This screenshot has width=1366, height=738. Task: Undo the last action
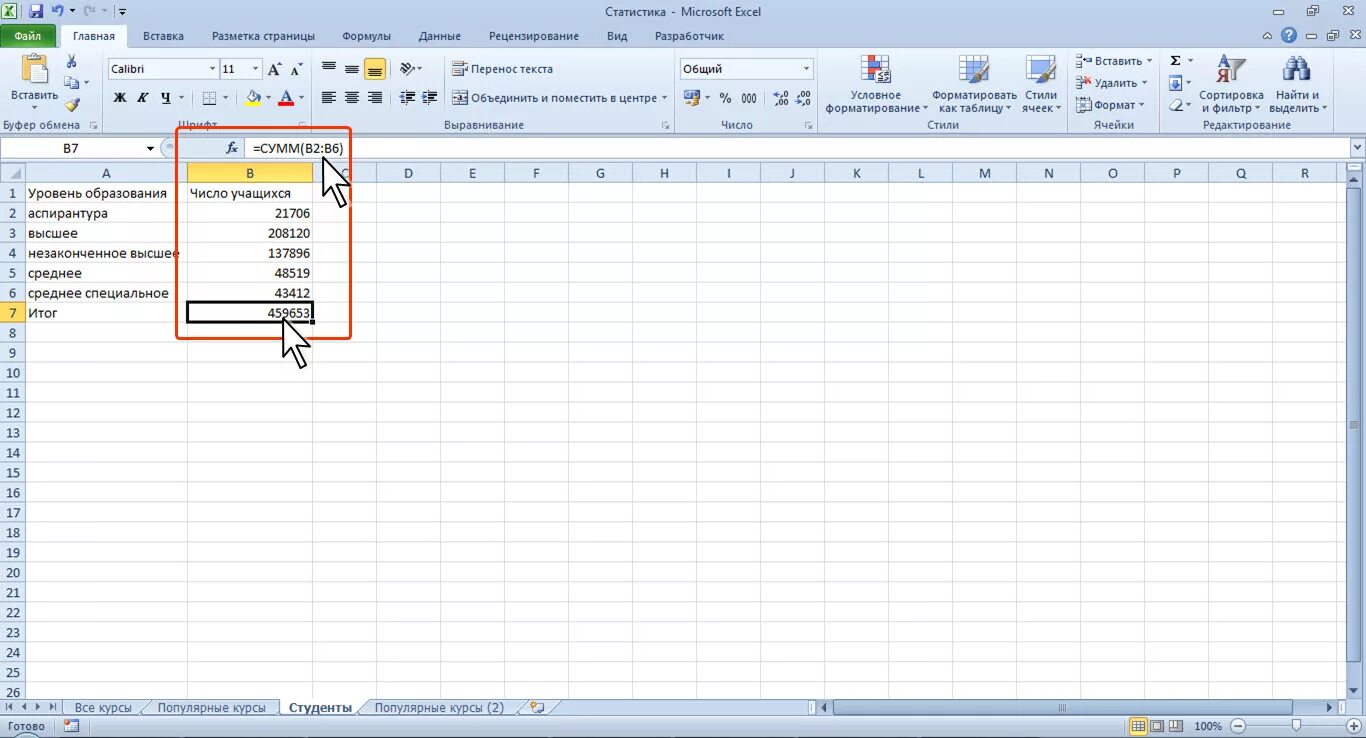[x=57, y=12]
